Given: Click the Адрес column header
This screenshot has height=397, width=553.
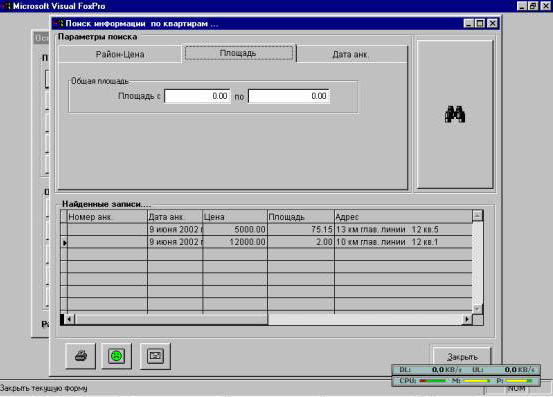Looking at the screenshot, I should [403, 217].
